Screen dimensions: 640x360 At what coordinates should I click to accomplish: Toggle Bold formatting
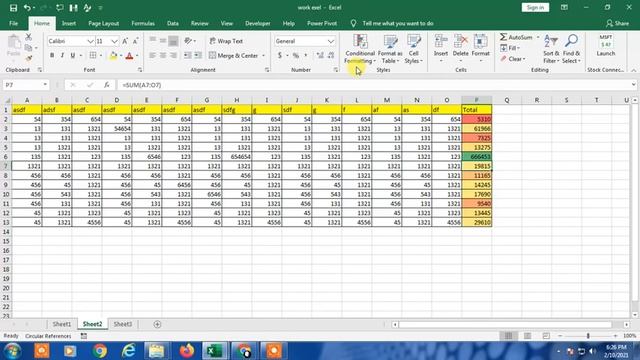tap(52, 55)
